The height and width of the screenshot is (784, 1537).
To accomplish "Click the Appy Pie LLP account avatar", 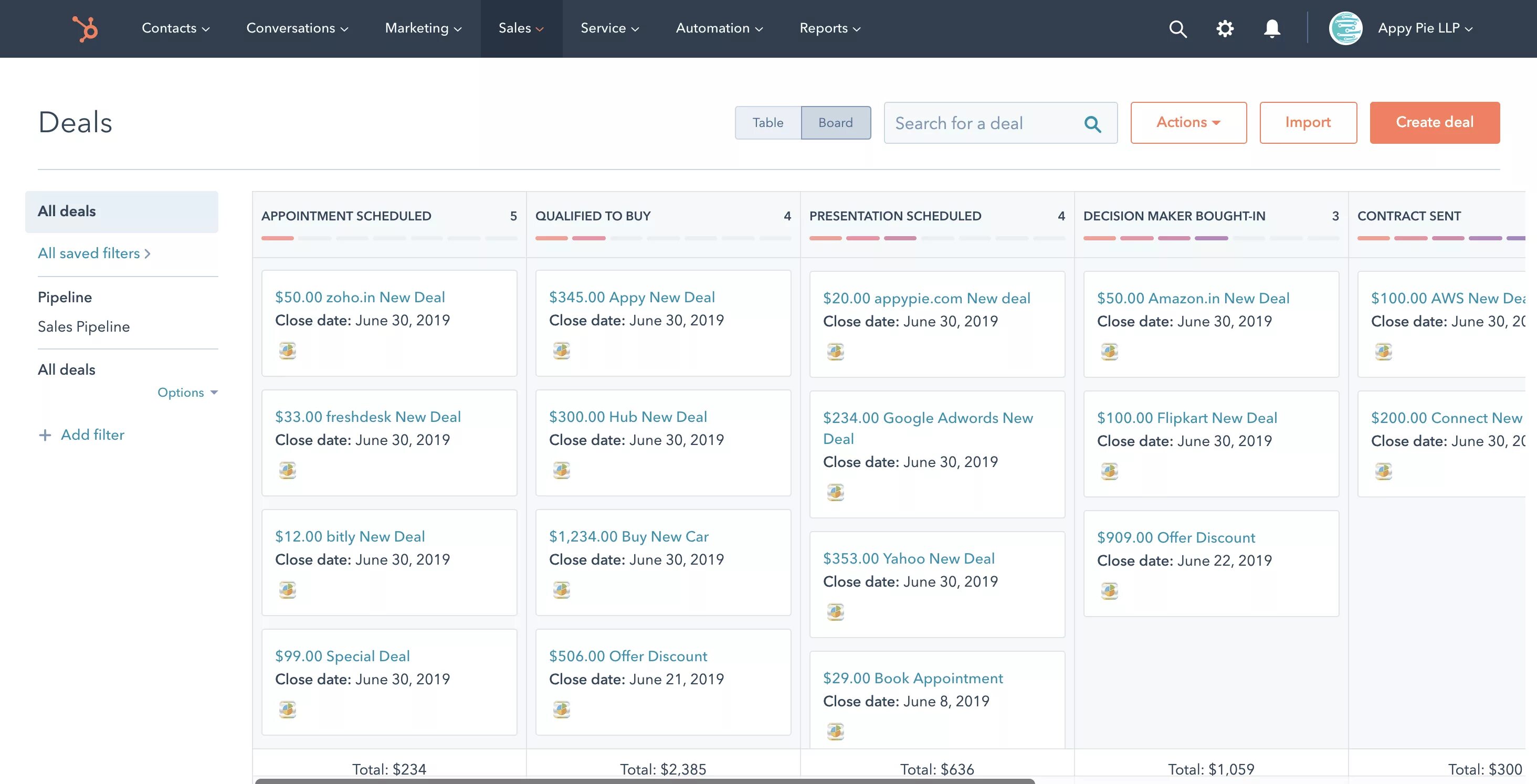I will [x=1346, y=28].
